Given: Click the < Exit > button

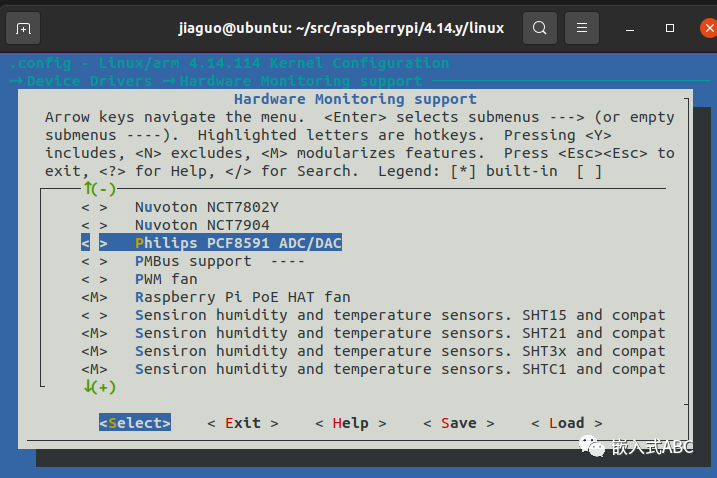Looking at the screenshot, I should (243, 423).
